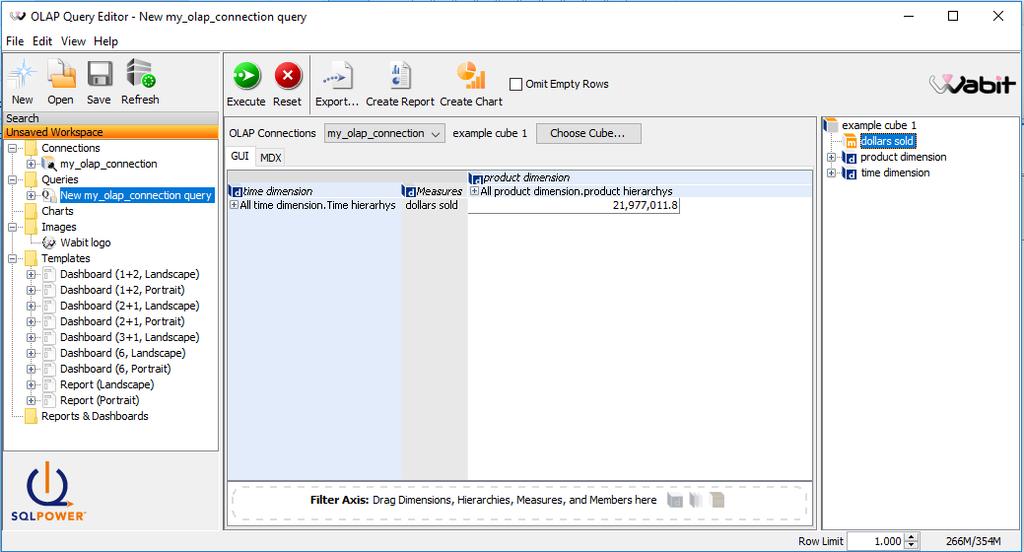Click the my_olap_connection database icon
The height and width of the screenshot is (552, 1024).
click(x=49, y=163)
